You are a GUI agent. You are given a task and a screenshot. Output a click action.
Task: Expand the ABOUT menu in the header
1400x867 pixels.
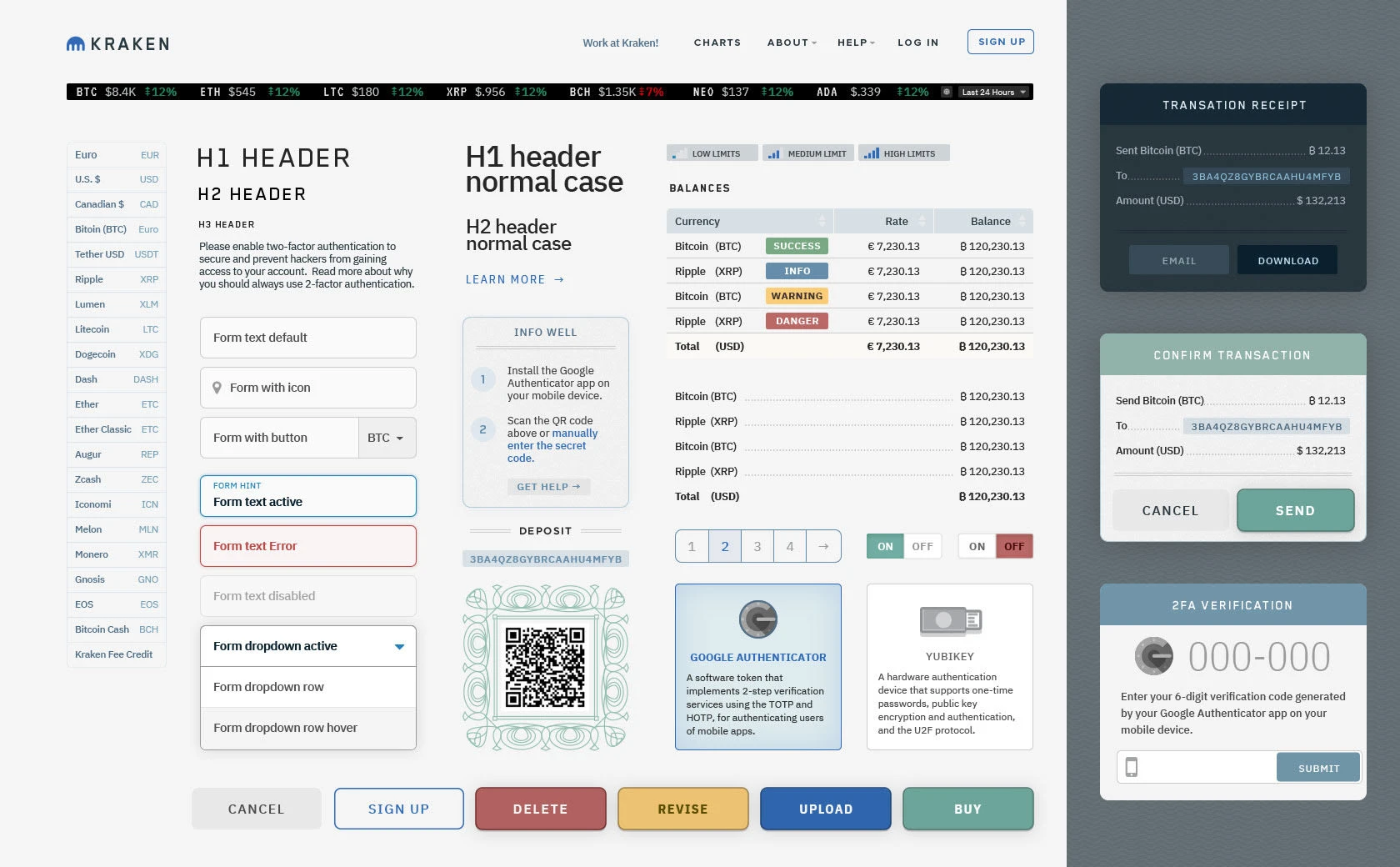(x=792, y=43)
